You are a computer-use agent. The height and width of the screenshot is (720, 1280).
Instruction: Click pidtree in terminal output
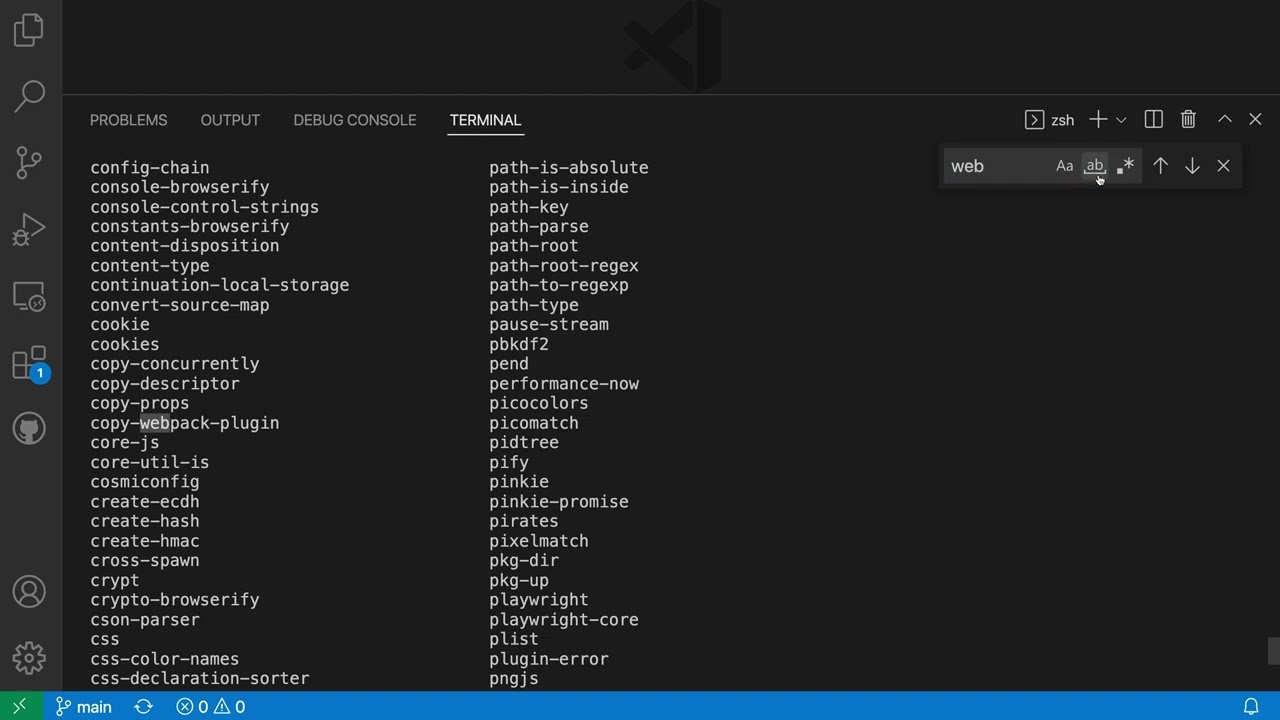524,443
